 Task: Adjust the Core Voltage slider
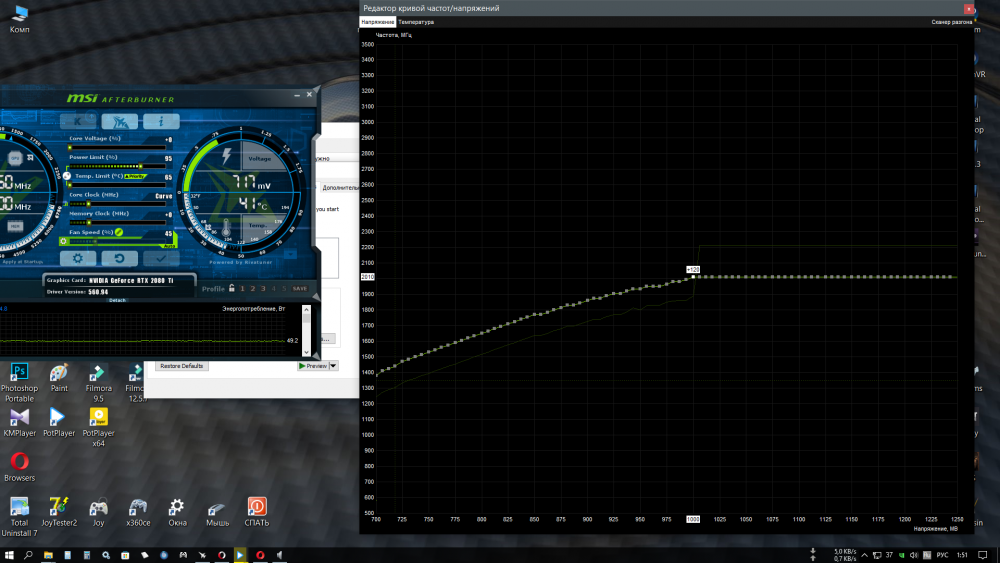tap(116, 147)
